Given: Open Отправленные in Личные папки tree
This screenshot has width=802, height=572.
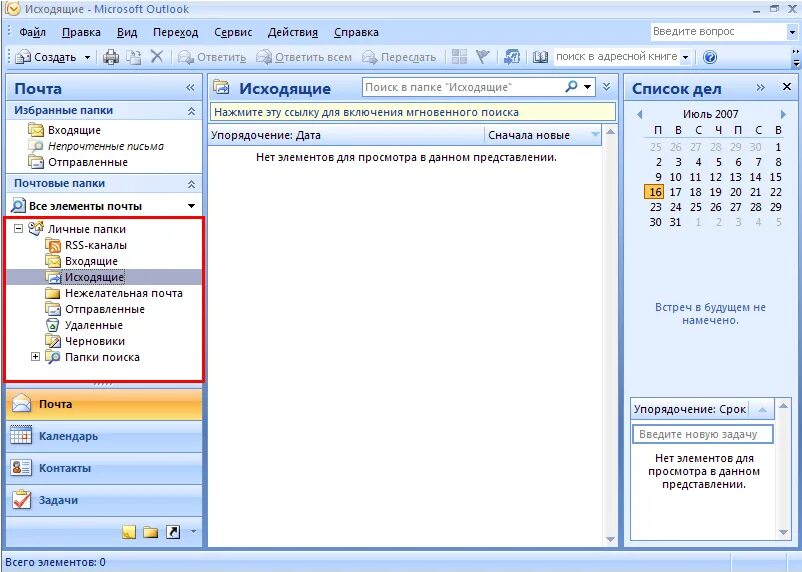Looking at the screenshot, I should (105, 310).
